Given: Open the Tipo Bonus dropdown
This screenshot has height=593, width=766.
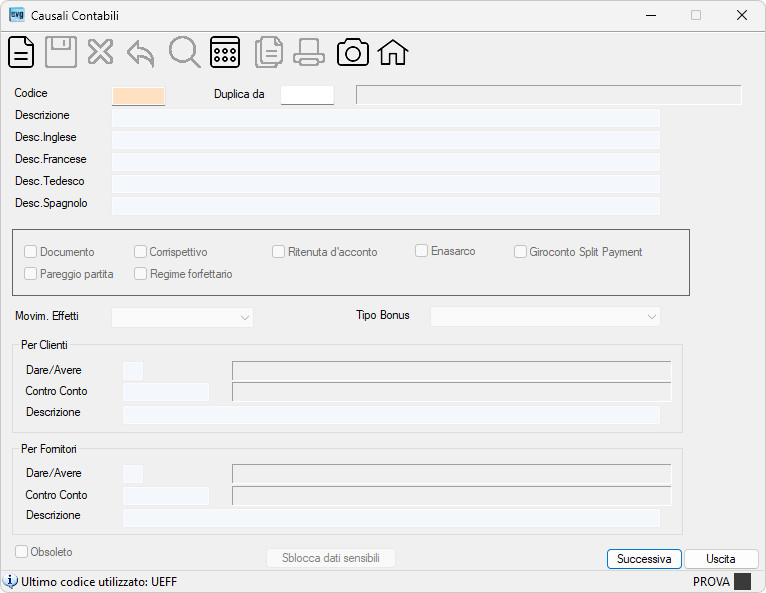Looking at the screenshot, I should tap(545, 317).
